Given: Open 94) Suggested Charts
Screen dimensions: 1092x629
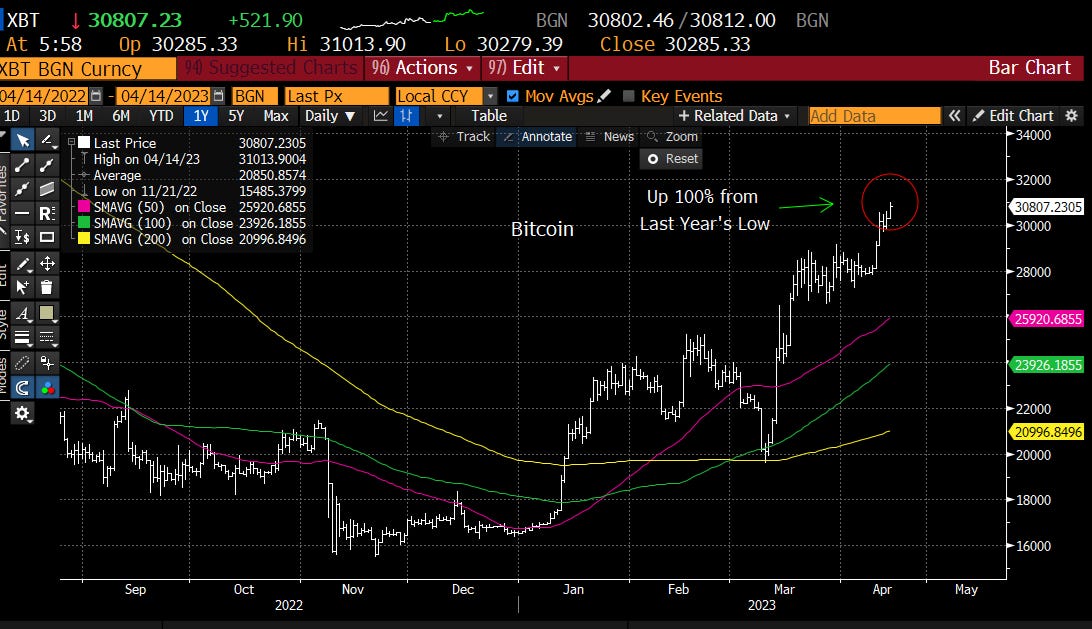Looking at the screenshot, I should (270, 68).
